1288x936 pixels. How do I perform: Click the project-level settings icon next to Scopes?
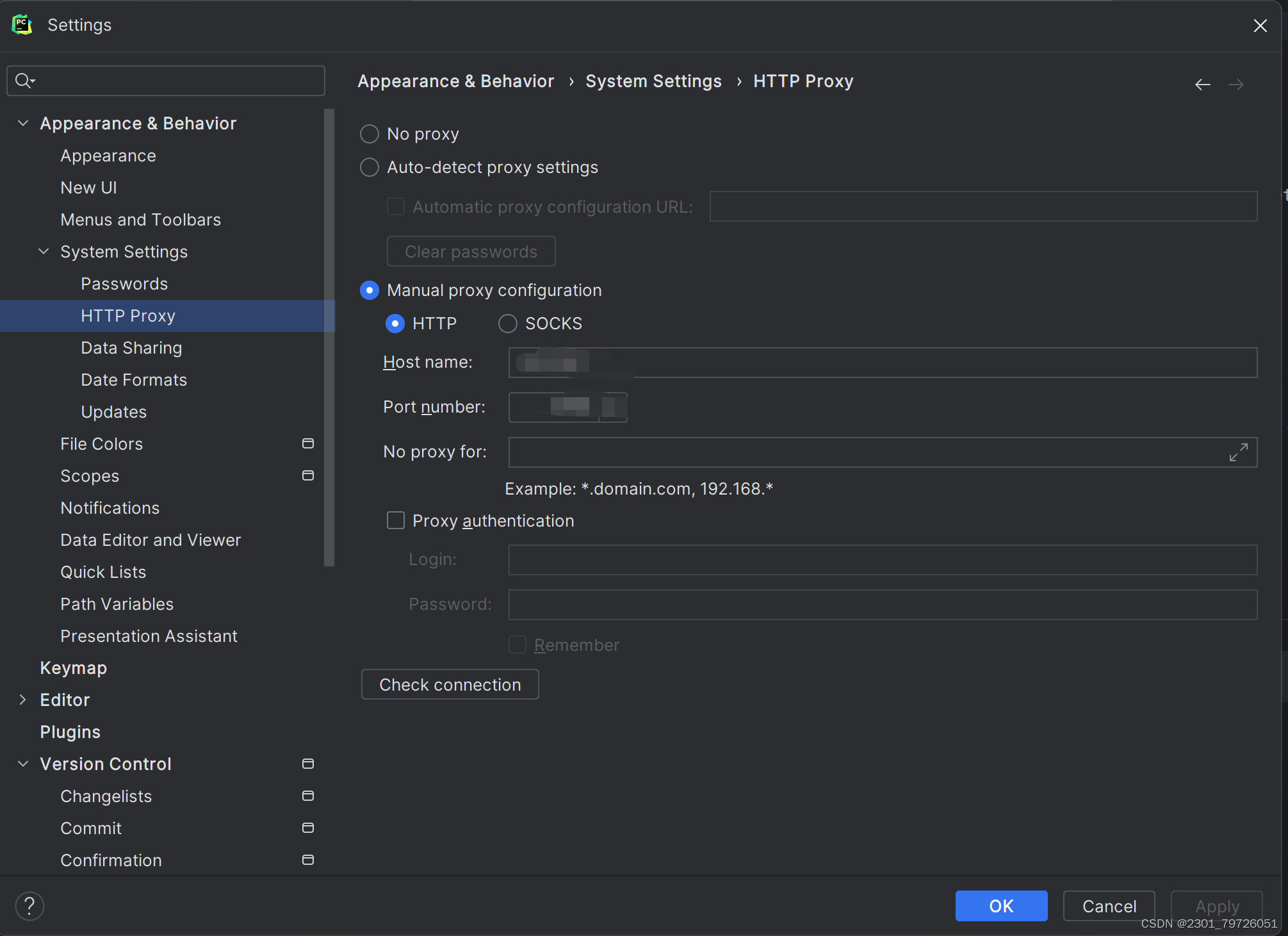click(x=308, y=475)
